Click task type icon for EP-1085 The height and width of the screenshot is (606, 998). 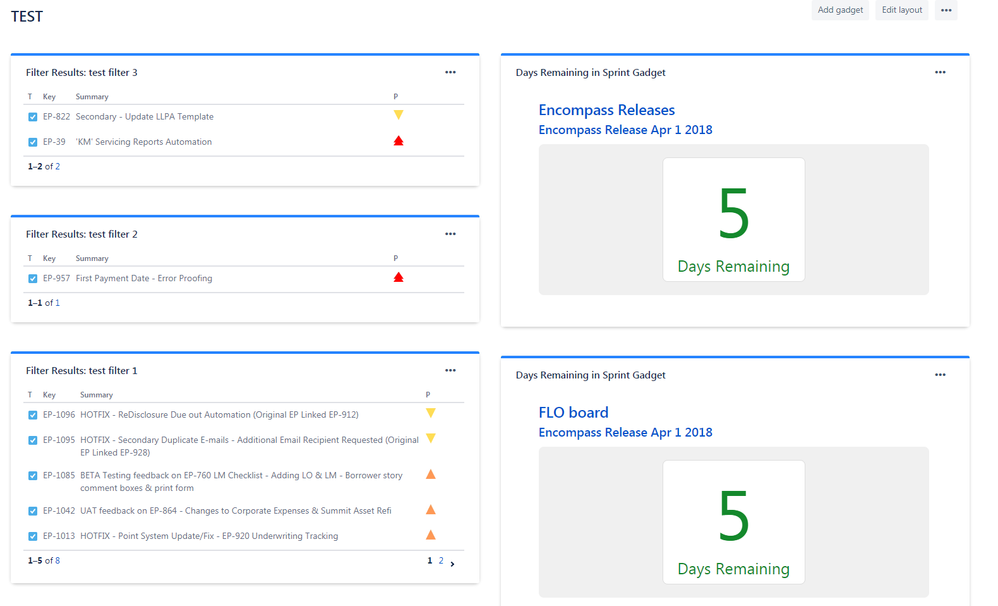pyautogui.click(x=32, y=476)
